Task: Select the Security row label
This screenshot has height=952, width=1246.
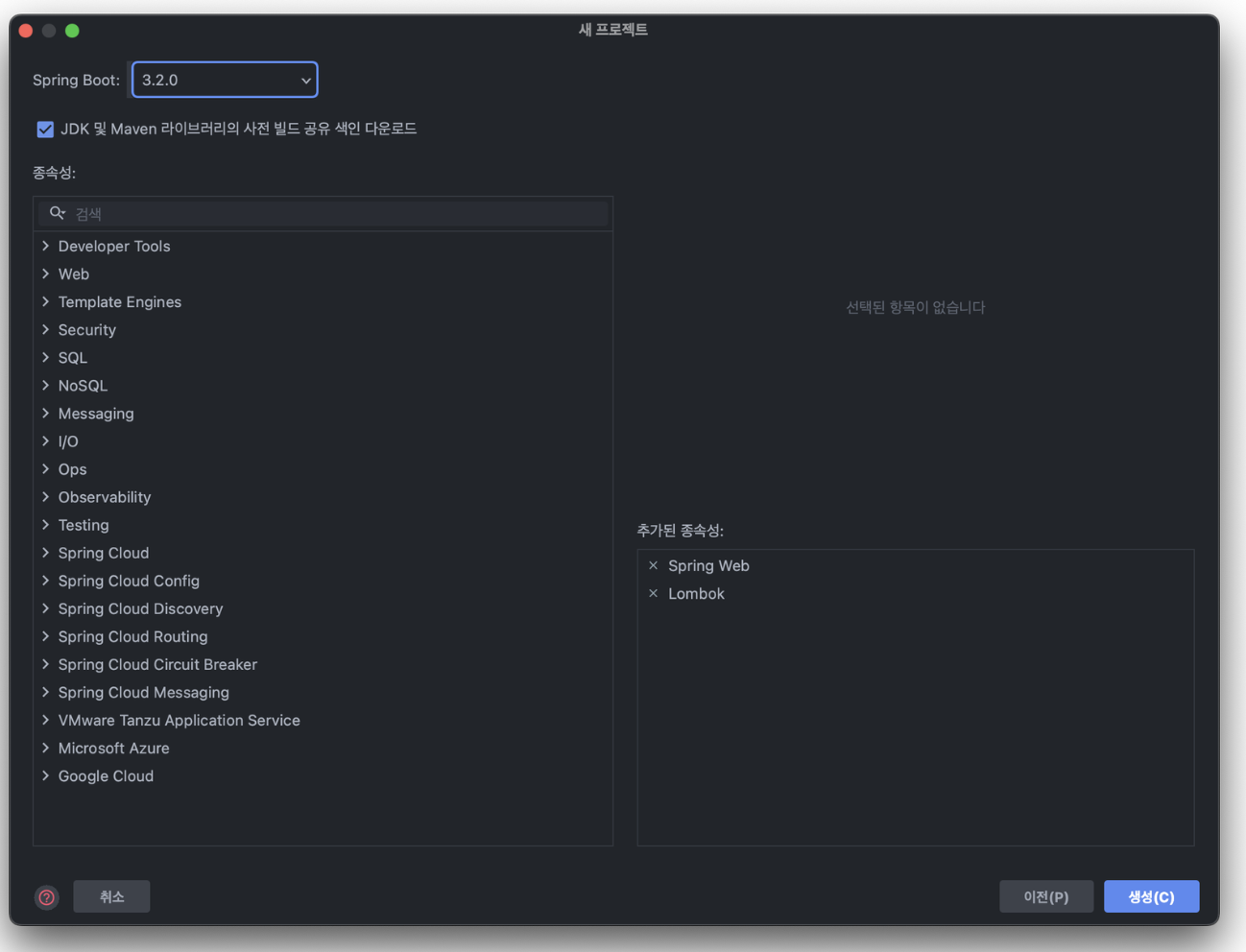Action: click(87, 330)
